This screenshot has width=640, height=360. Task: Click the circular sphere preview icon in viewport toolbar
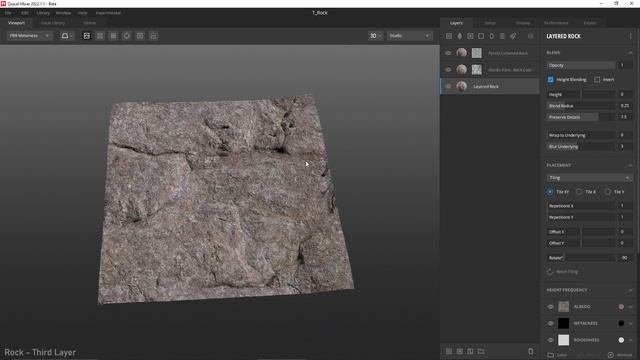(127, 36)
